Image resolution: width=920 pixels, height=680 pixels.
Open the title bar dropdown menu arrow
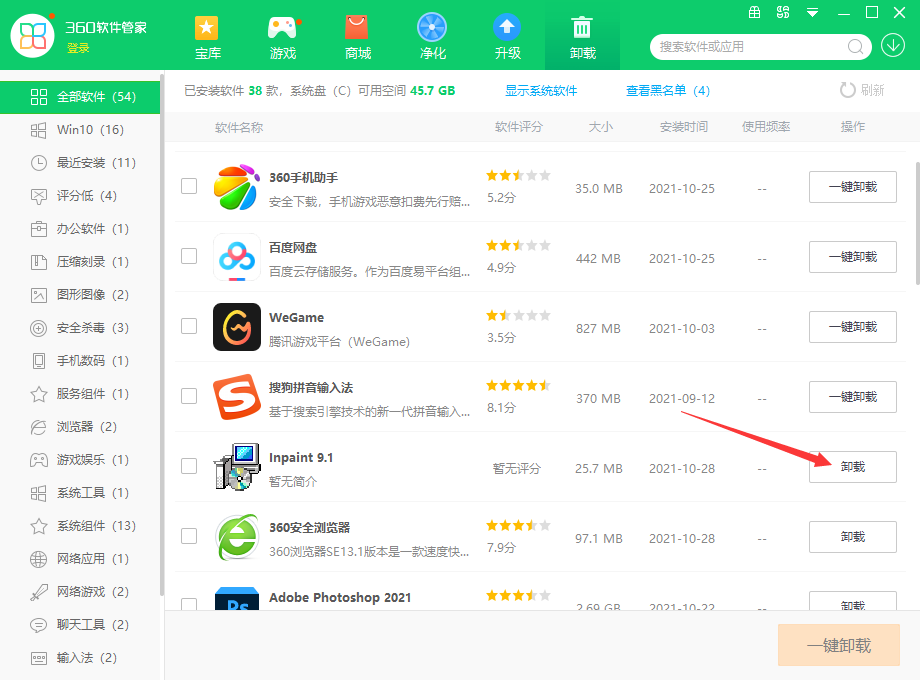point(813,12)
